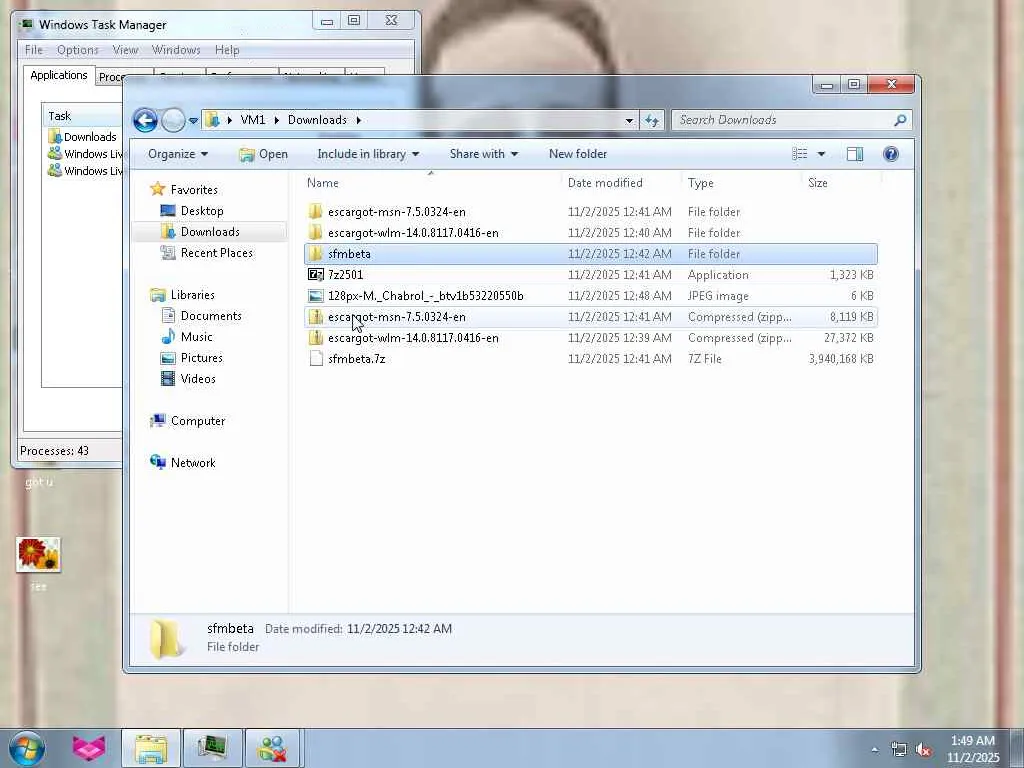Screen dimensions: 1024x768
Task: Select the sfmbeta folder row
Action: (x=591, y=254)
